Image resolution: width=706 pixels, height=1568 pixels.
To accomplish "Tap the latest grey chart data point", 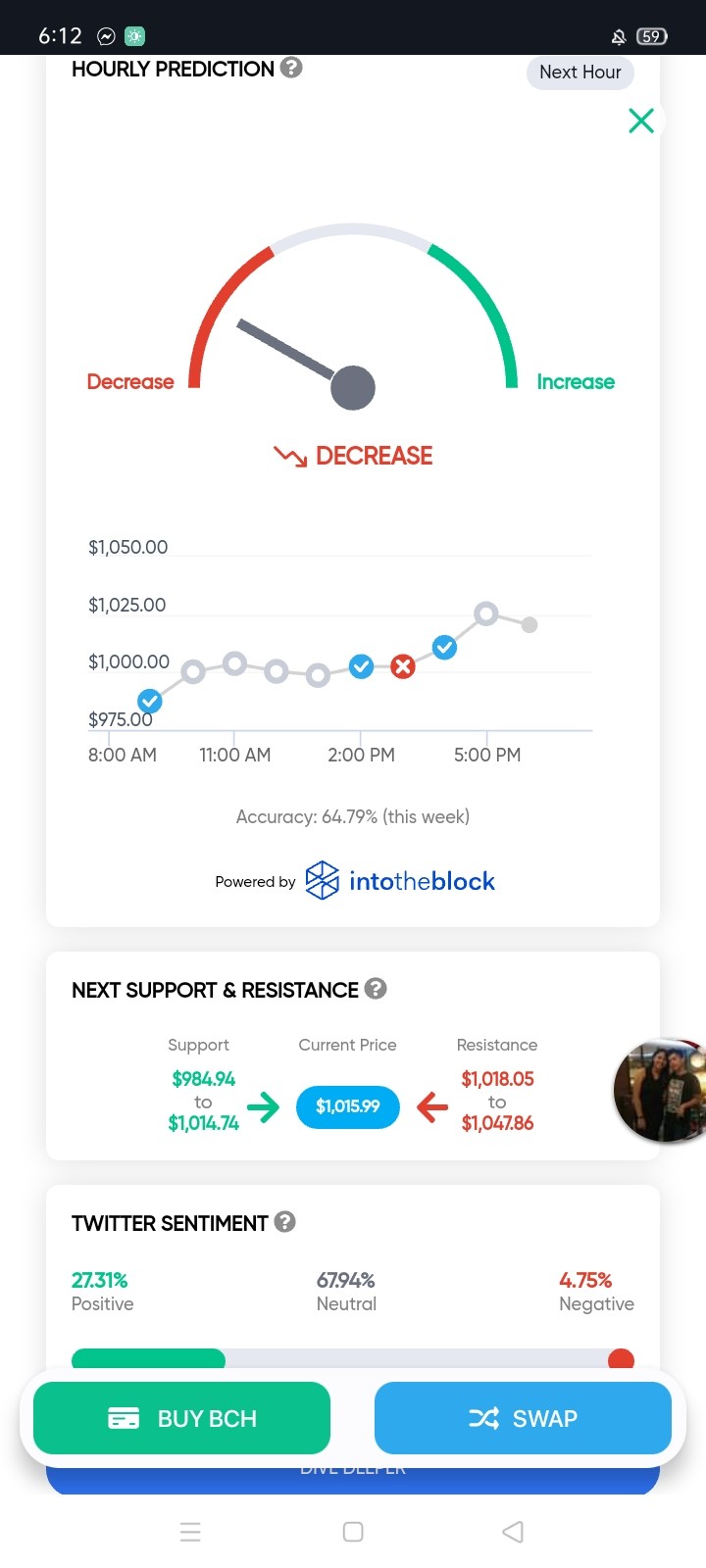I will click(x=529, y=624).
